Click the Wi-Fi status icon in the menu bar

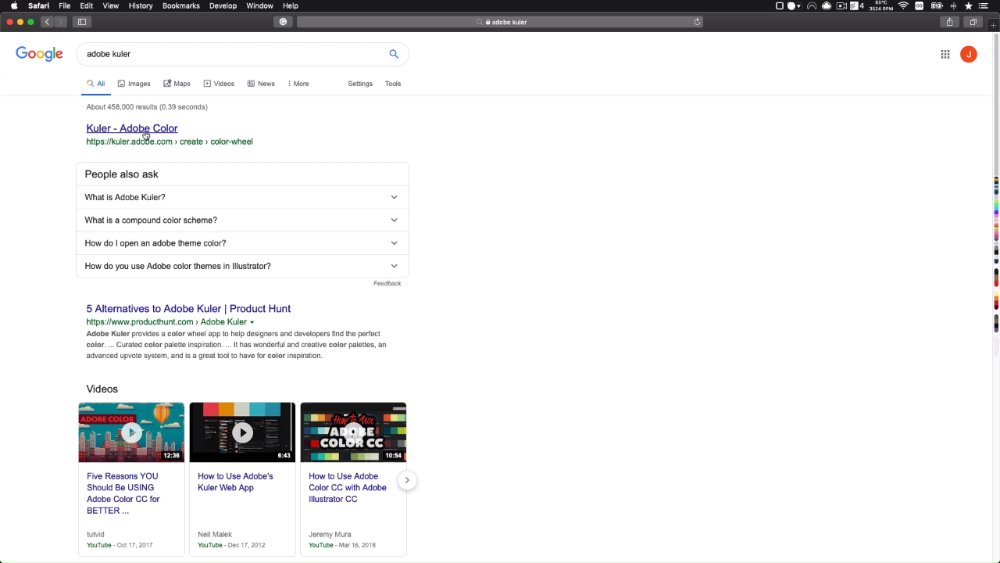point(903,6)
